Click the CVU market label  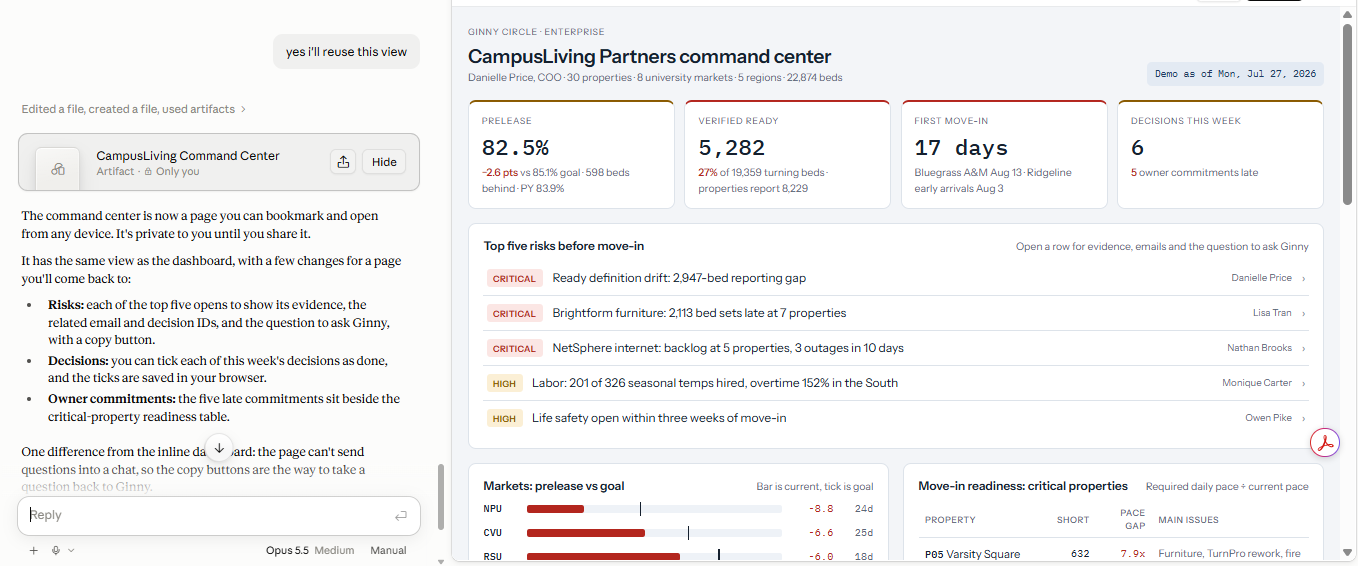tap(493, 533)
